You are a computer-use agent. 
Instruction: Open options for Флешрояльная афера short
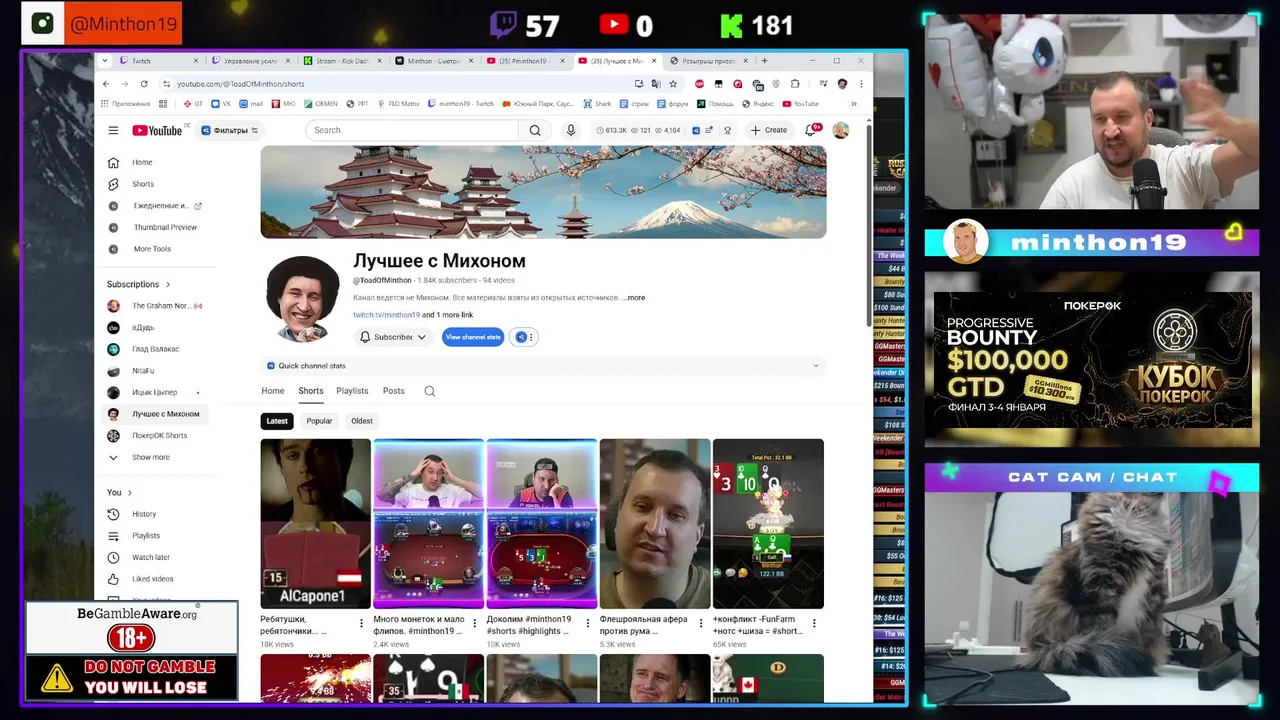pos(701,623)
